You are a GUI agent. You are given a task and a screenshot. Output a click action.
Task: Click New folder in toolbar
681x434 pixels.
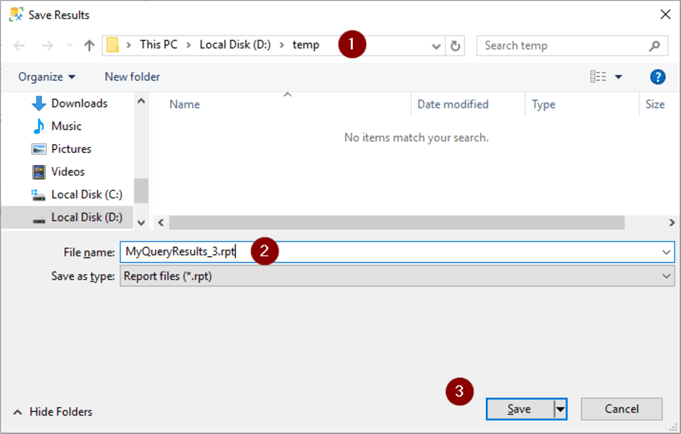point(132,77)
